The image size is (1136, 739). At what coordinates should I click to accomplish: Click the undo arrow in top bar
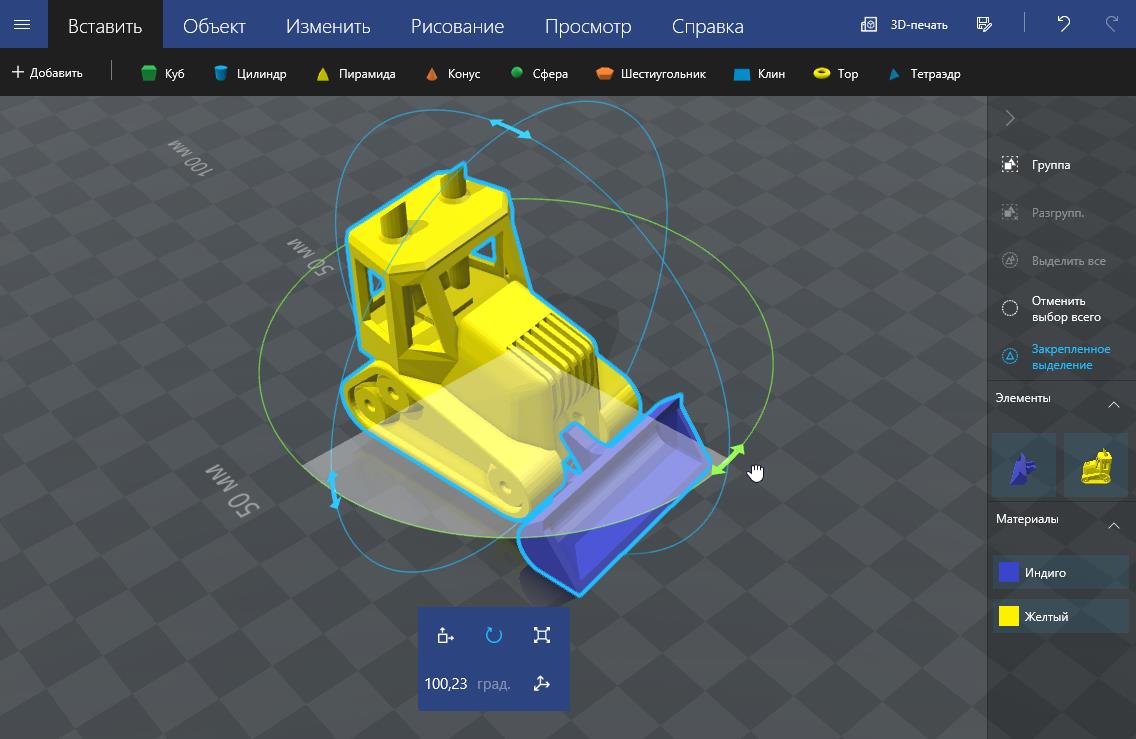click(x=1064, y=24)
